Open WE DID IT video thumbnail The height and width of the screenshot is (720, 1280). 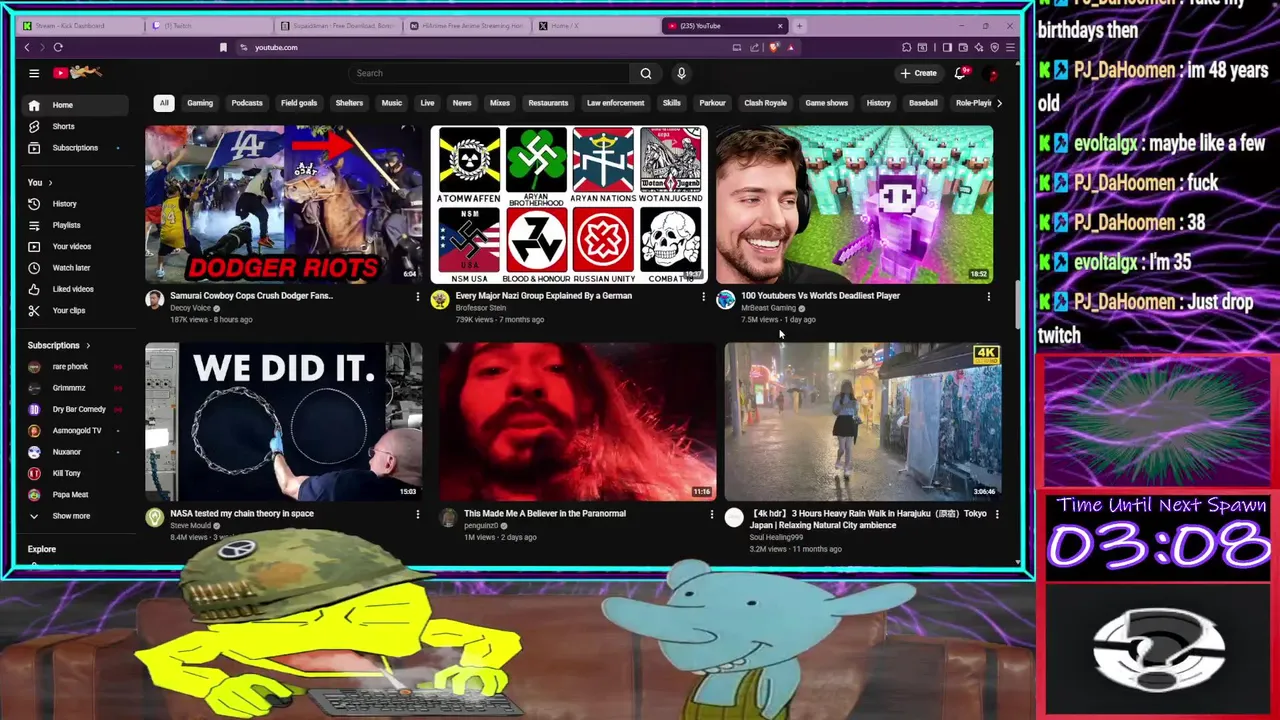pyautogui.click(x=283, y=421)
